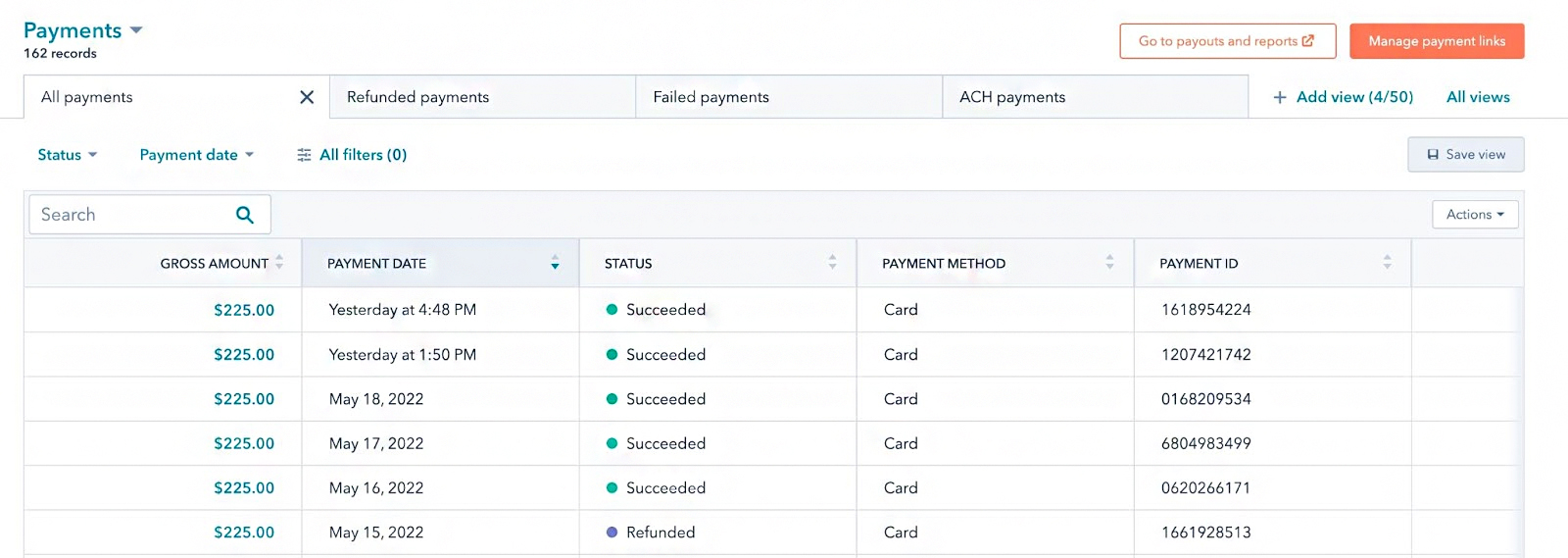Sort by Status column arrows
This screenshot has width=1568, height=558.
(832, 262)
